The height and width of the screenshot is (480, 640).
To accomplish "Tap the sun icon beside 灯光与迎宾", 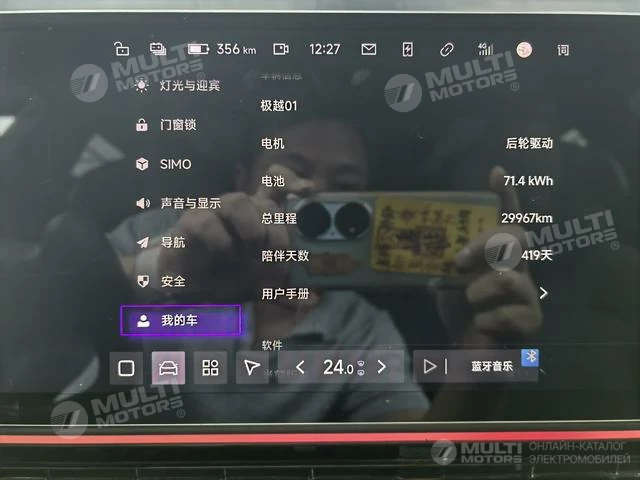I will pyautogui.click(x=142, y=85).
